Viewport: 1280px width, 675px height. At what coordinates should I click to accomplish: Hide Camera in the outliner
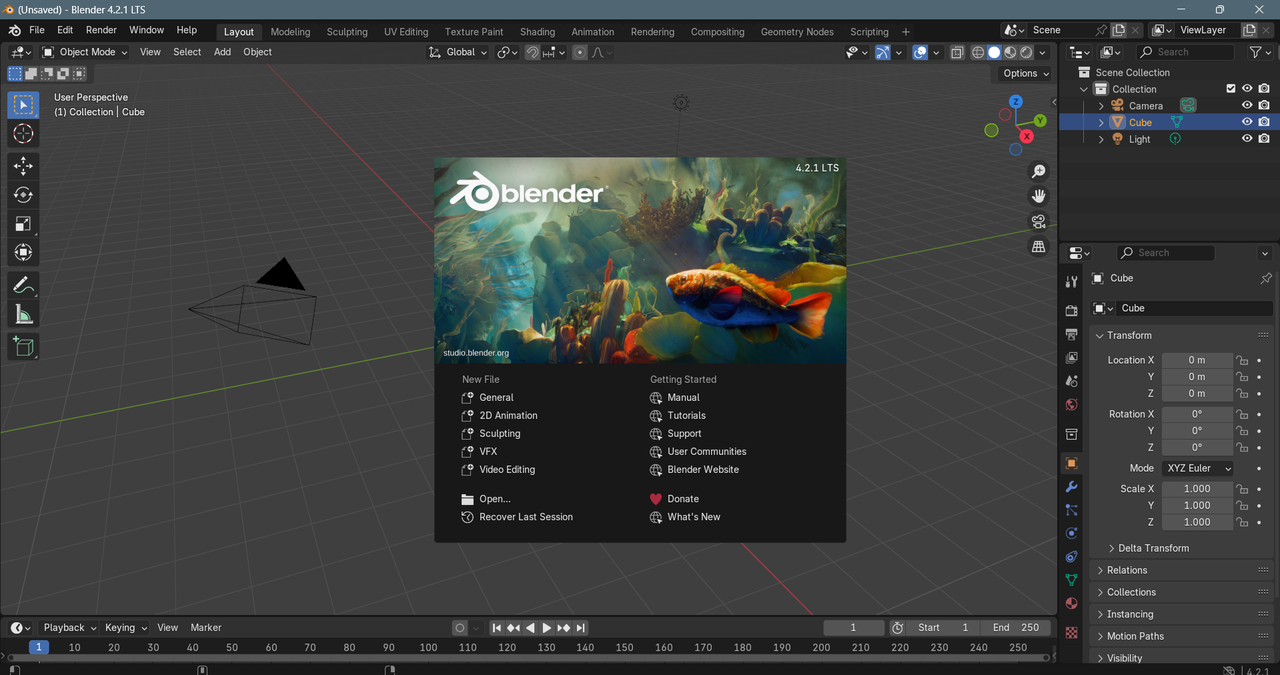coord(1247,105)
